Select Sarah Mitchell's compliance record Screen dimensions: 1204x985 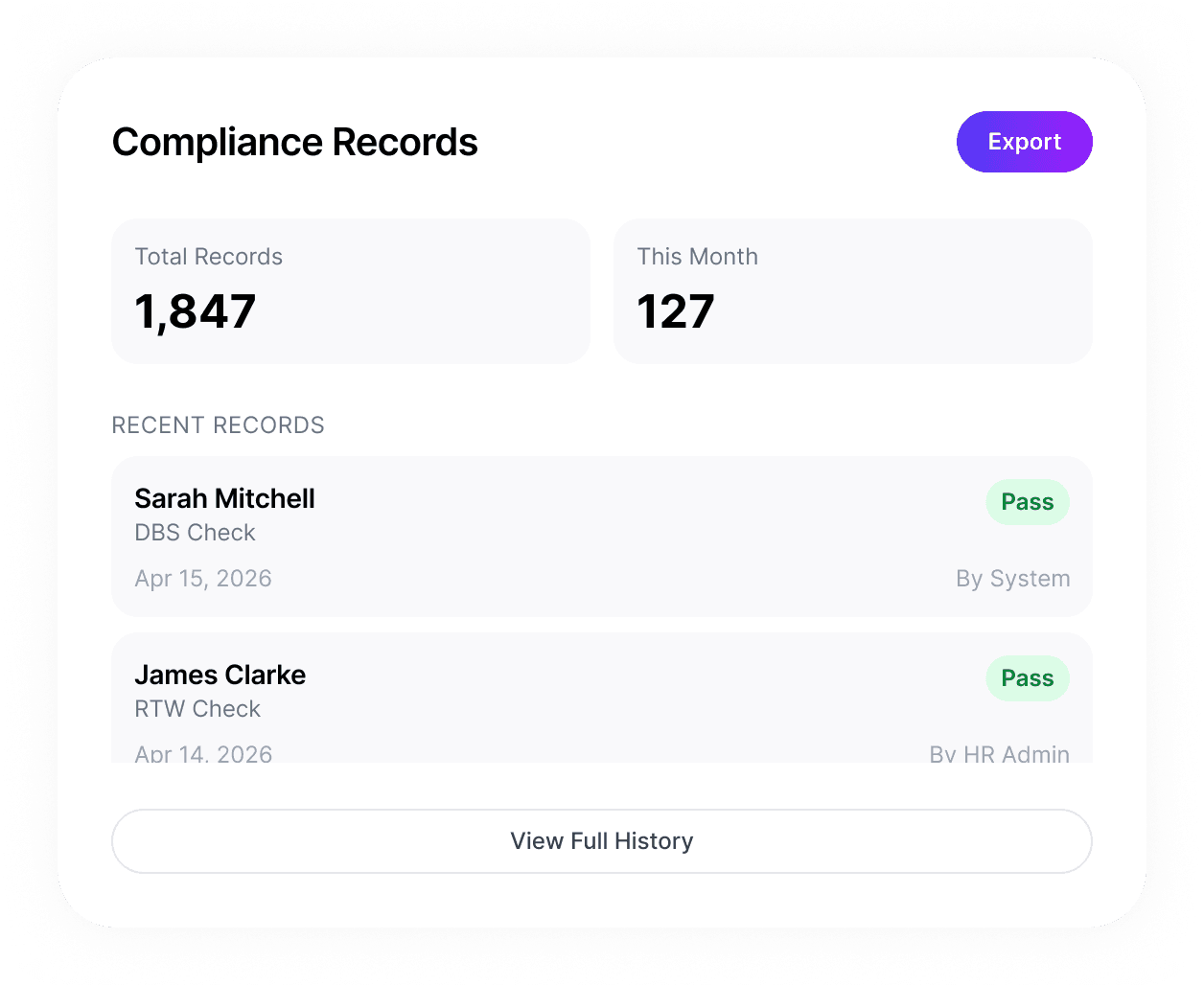(601, 537)
